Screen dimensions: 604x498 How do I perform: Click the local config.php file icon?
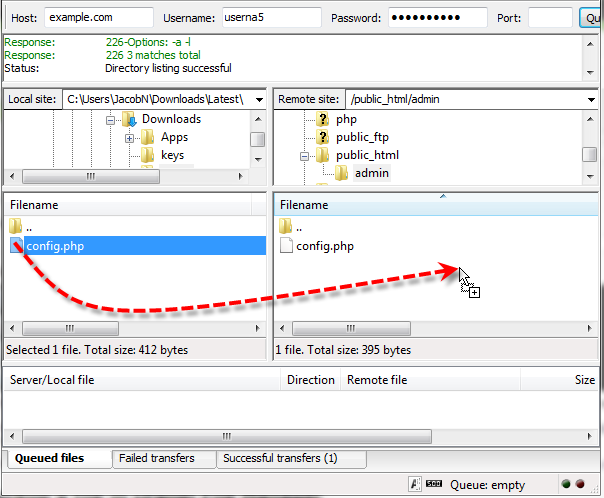pos(16,245)
